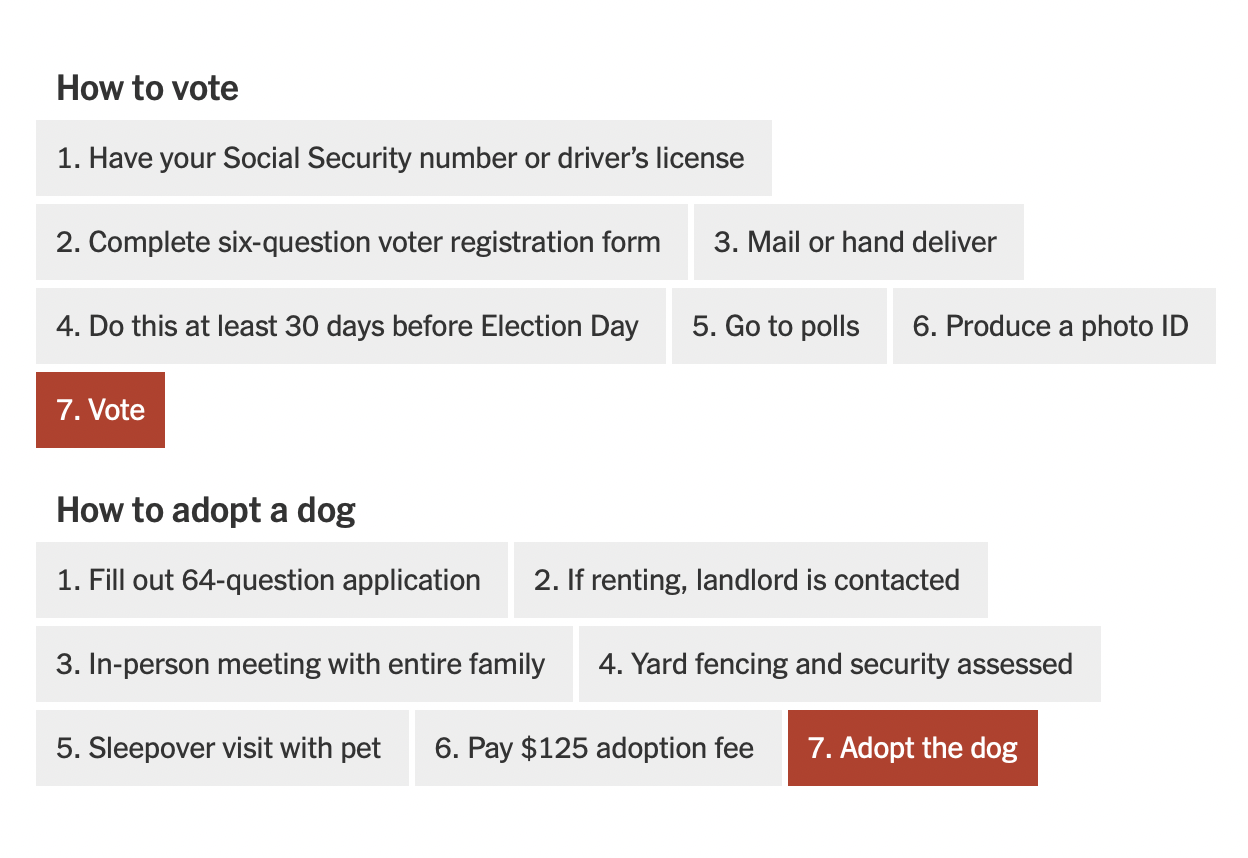Click 'Yard fencing and security assessed' step
The image size is (1248, 858).
coord(840,664)
